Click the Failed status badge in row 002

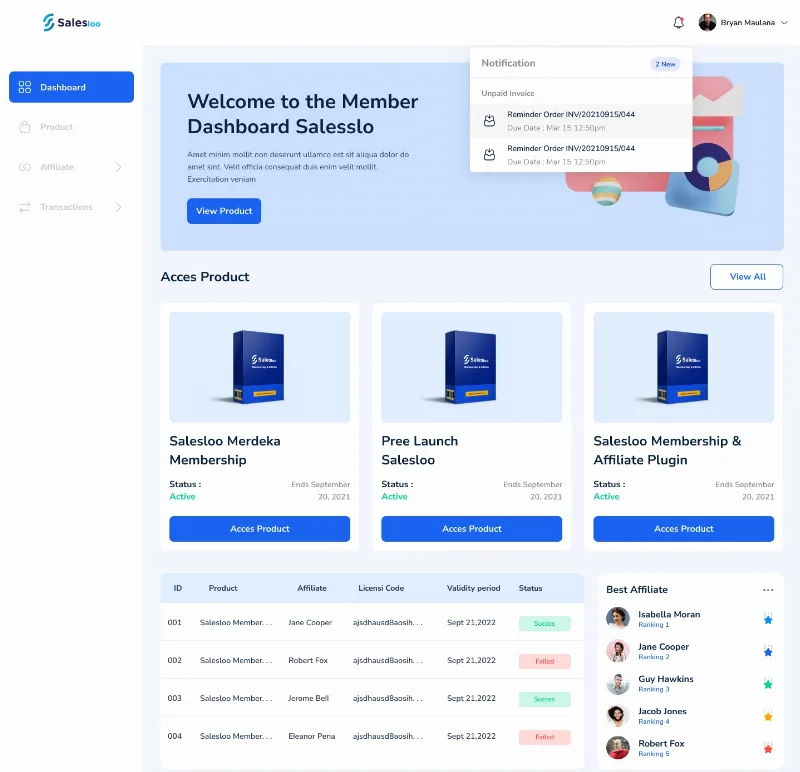(x=544, y=661)
